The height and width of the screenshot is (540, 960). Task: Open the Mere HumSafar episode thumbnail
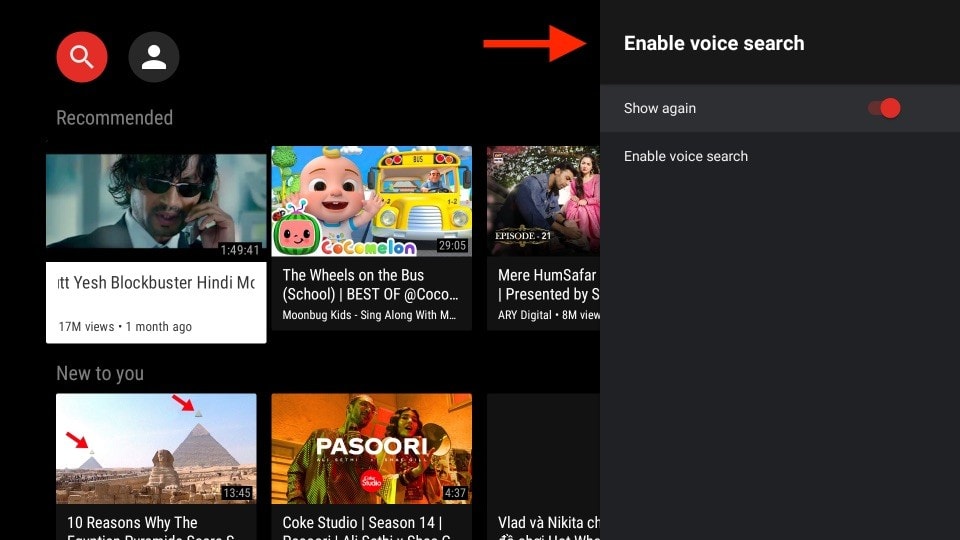coord(543,201)
